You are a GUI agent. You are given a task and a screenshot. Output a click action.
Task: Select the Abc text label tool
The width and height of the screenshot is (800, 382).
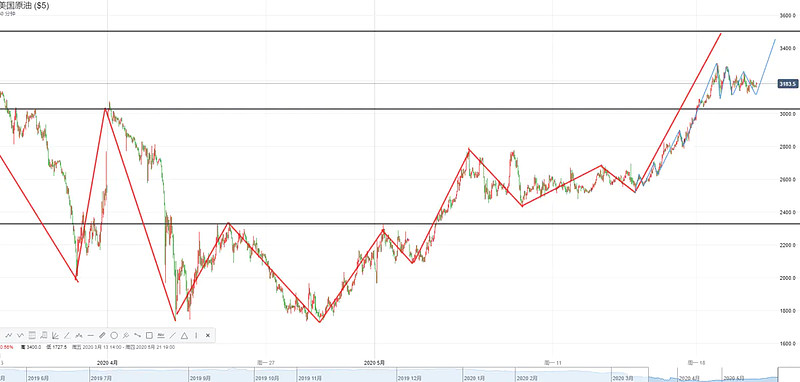click(x=161, y=336)
